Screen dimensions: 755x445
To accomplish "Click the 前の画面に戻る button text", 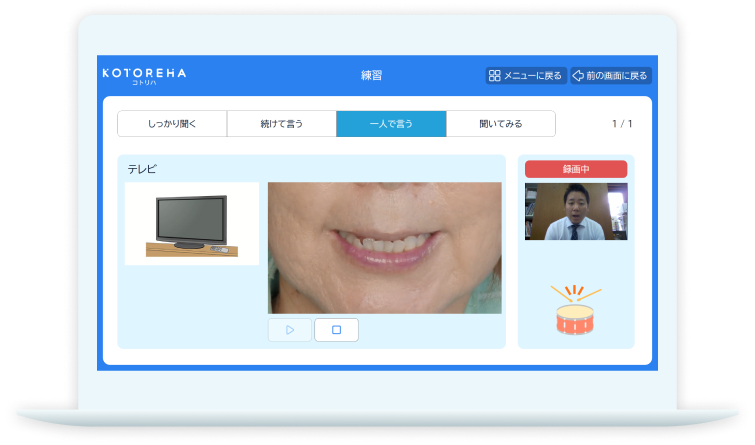I will [x=617, y=75].
